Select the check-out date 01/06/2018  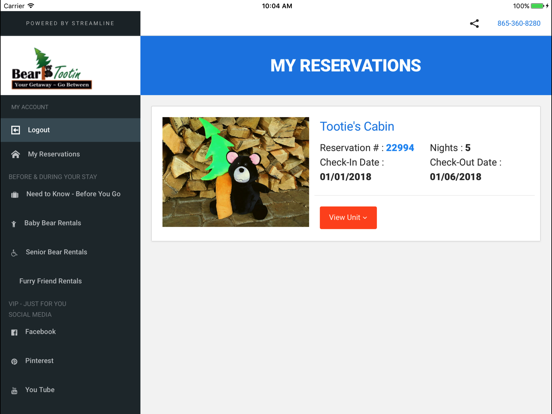click(456, 177)
